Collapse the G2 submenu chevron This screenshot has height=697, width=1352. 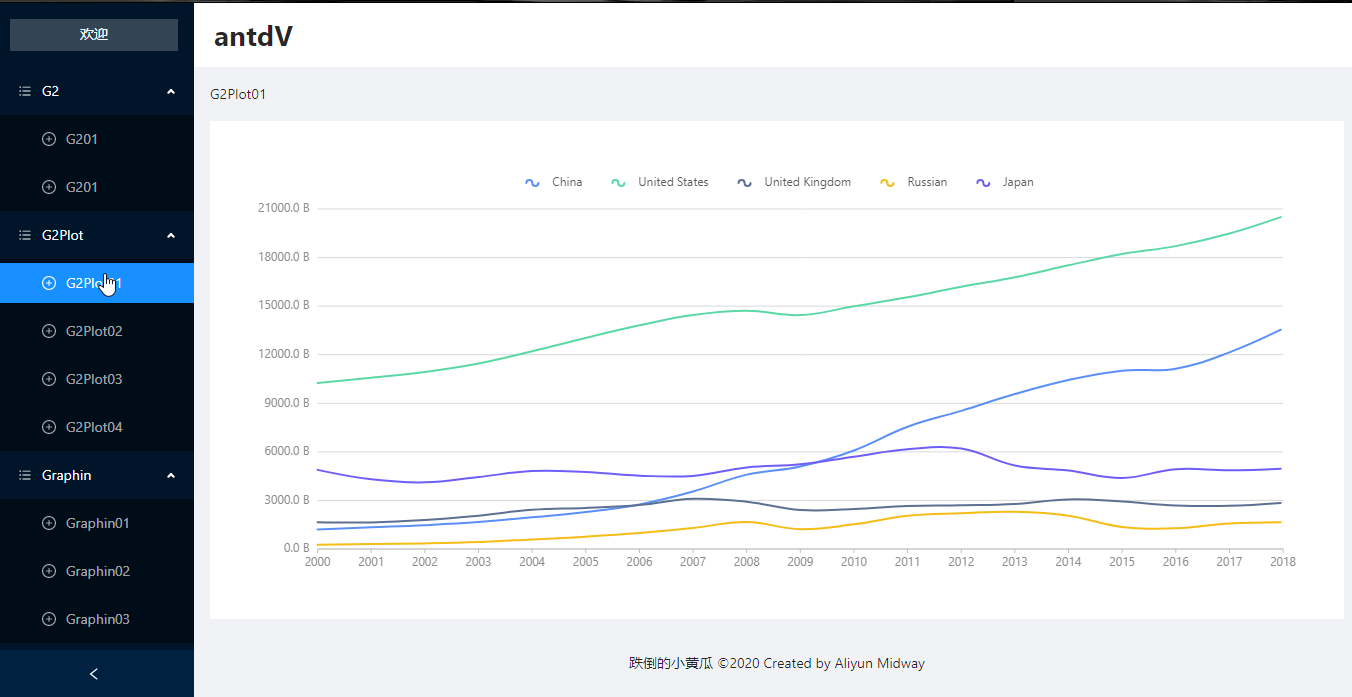(x=171, y=91)
